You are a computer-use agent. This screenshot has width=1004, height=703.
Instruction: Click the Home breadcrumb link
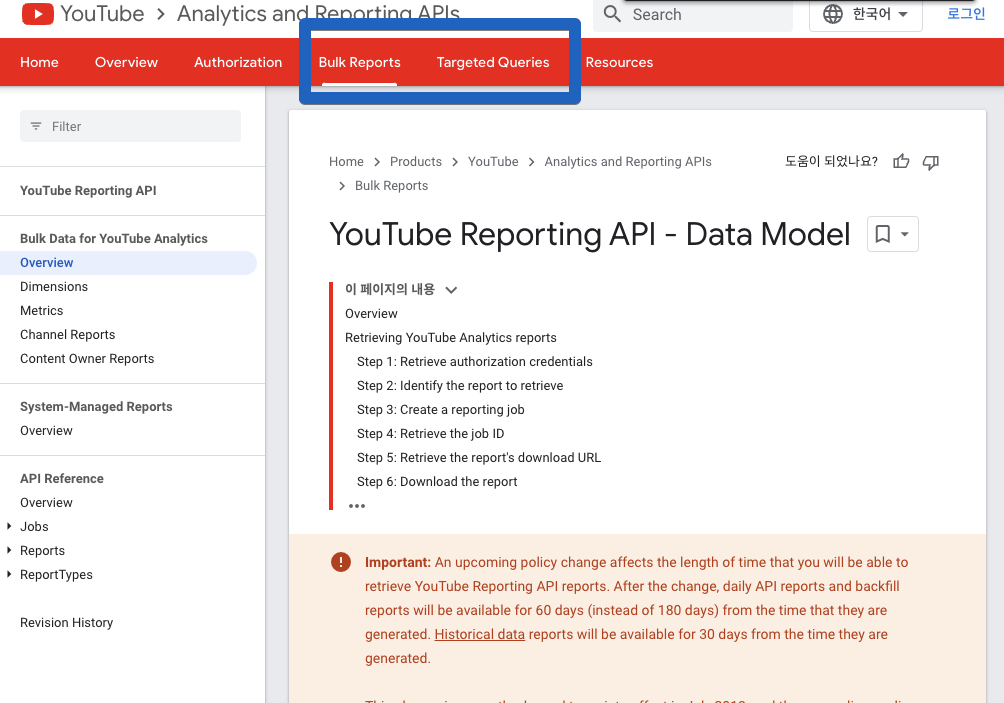[x=346, y=161]
